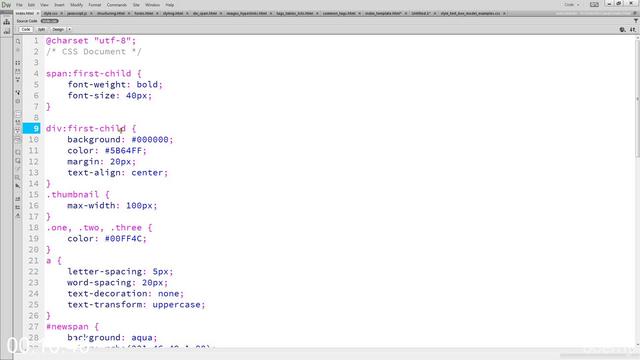Switch to style_test_box_model_examples.css tab
The width and height of the screenshot is (640, 360).
[470, 13]
